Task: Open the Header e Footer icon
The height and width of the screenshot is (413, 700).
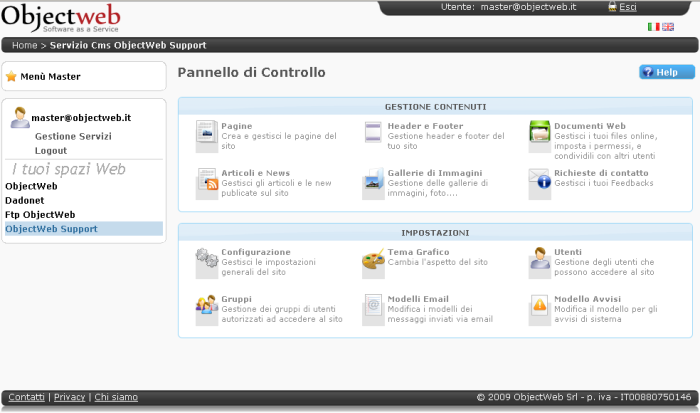Action: 373,131
